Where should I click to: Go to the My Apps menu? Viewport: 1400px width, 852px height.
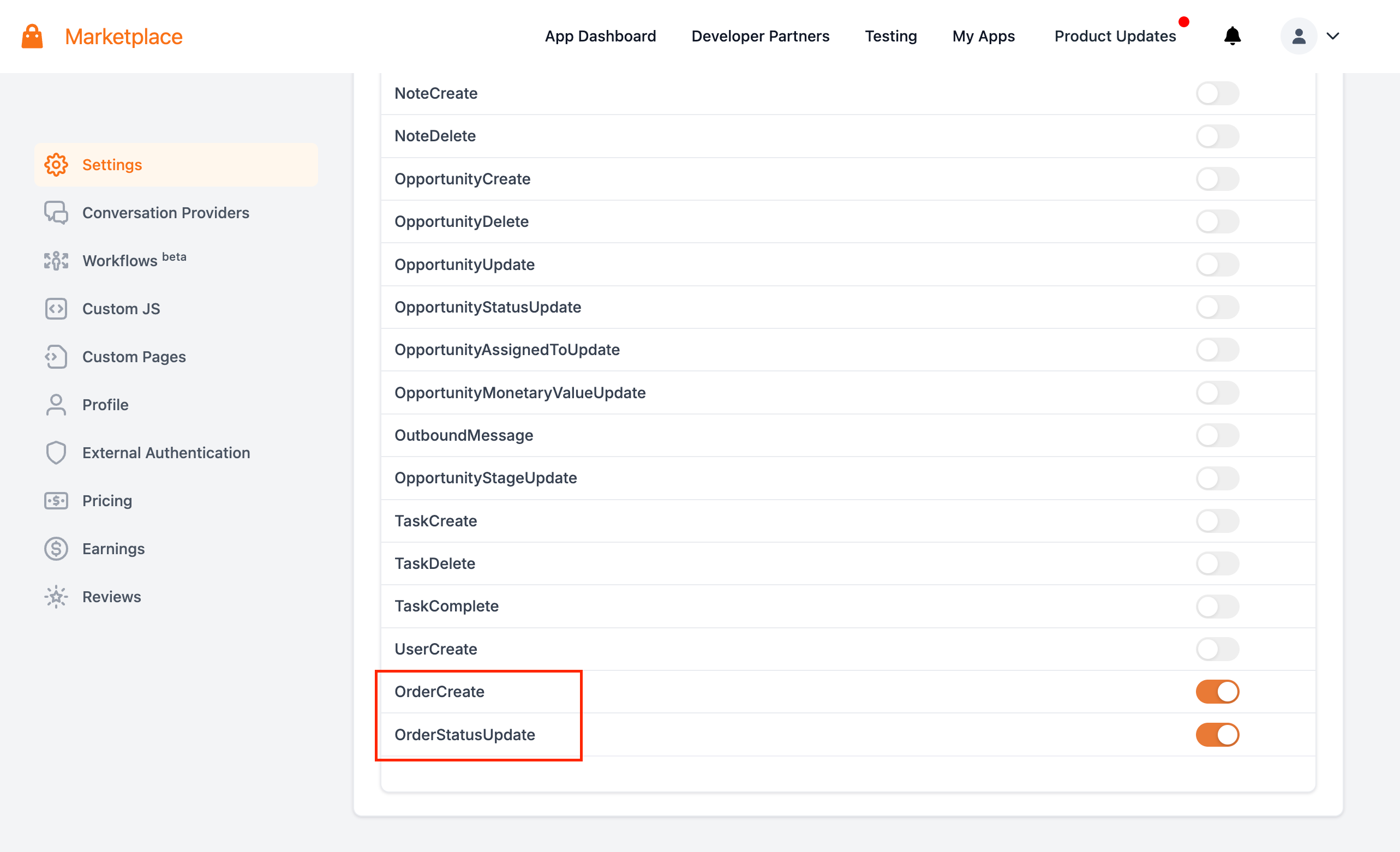(983, 37)
